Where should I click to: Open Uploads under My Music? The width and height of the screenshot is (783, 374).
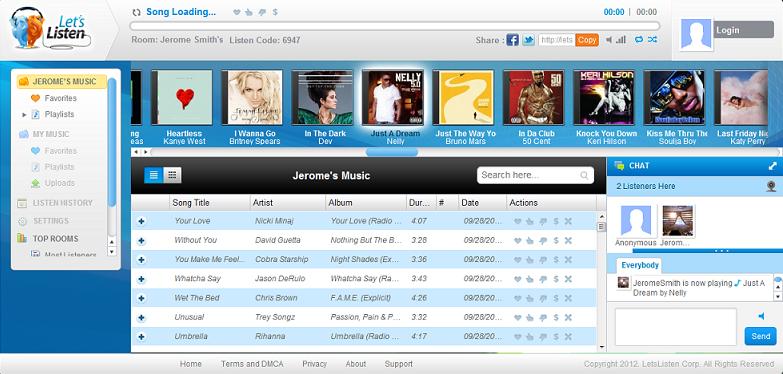[x=59, y=183]
